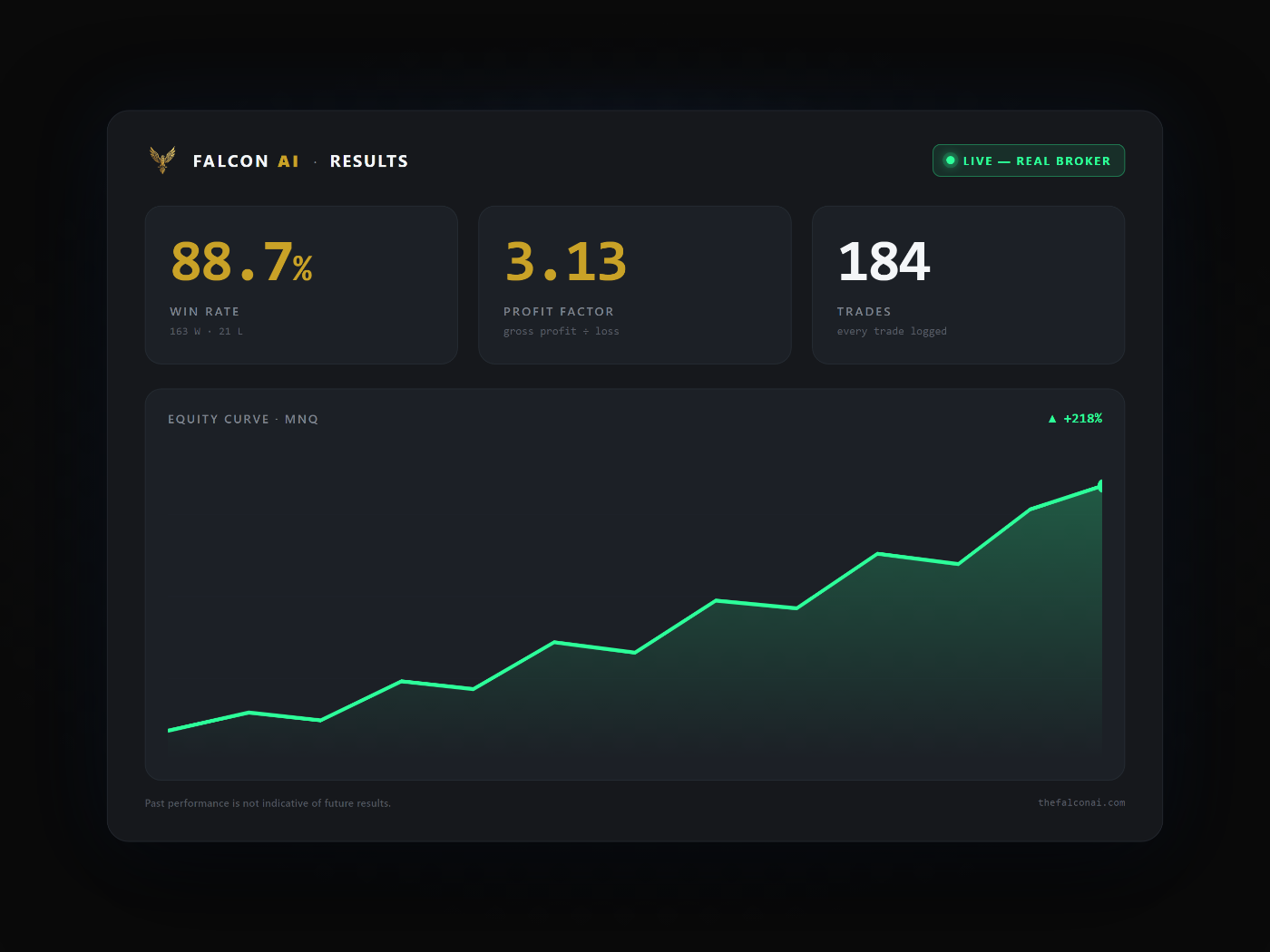Click the WIN RATE label
The image size is (1270, 952).
[x=205, y=312]
